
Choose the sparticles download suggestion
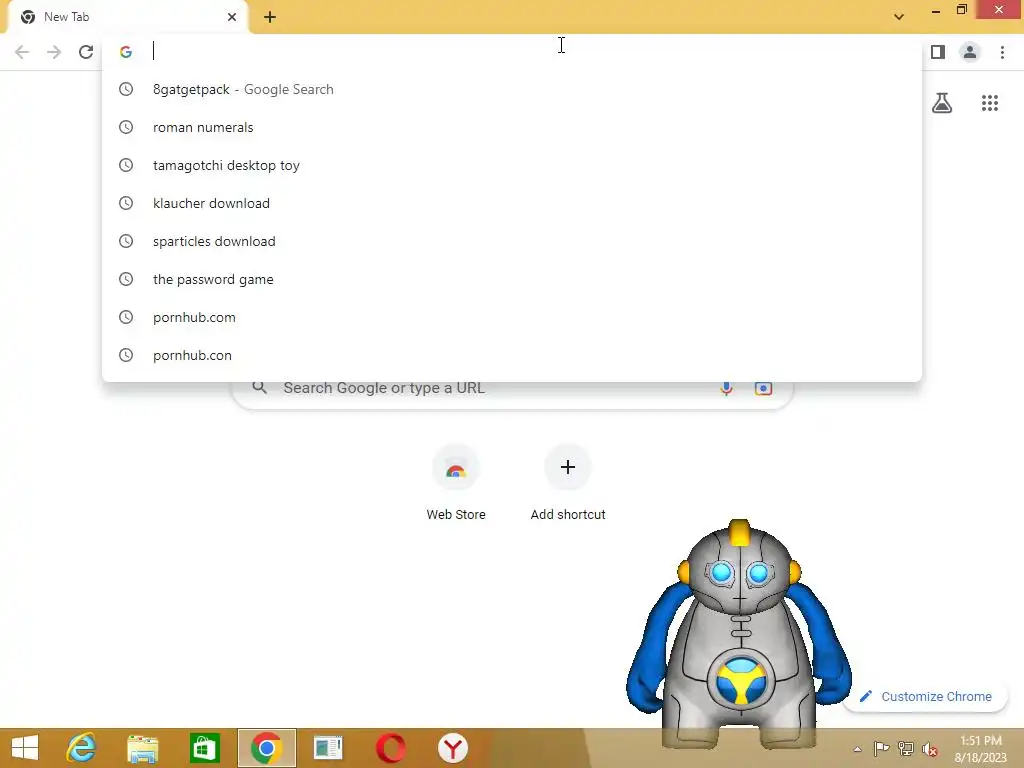click(x=512, y=241)
